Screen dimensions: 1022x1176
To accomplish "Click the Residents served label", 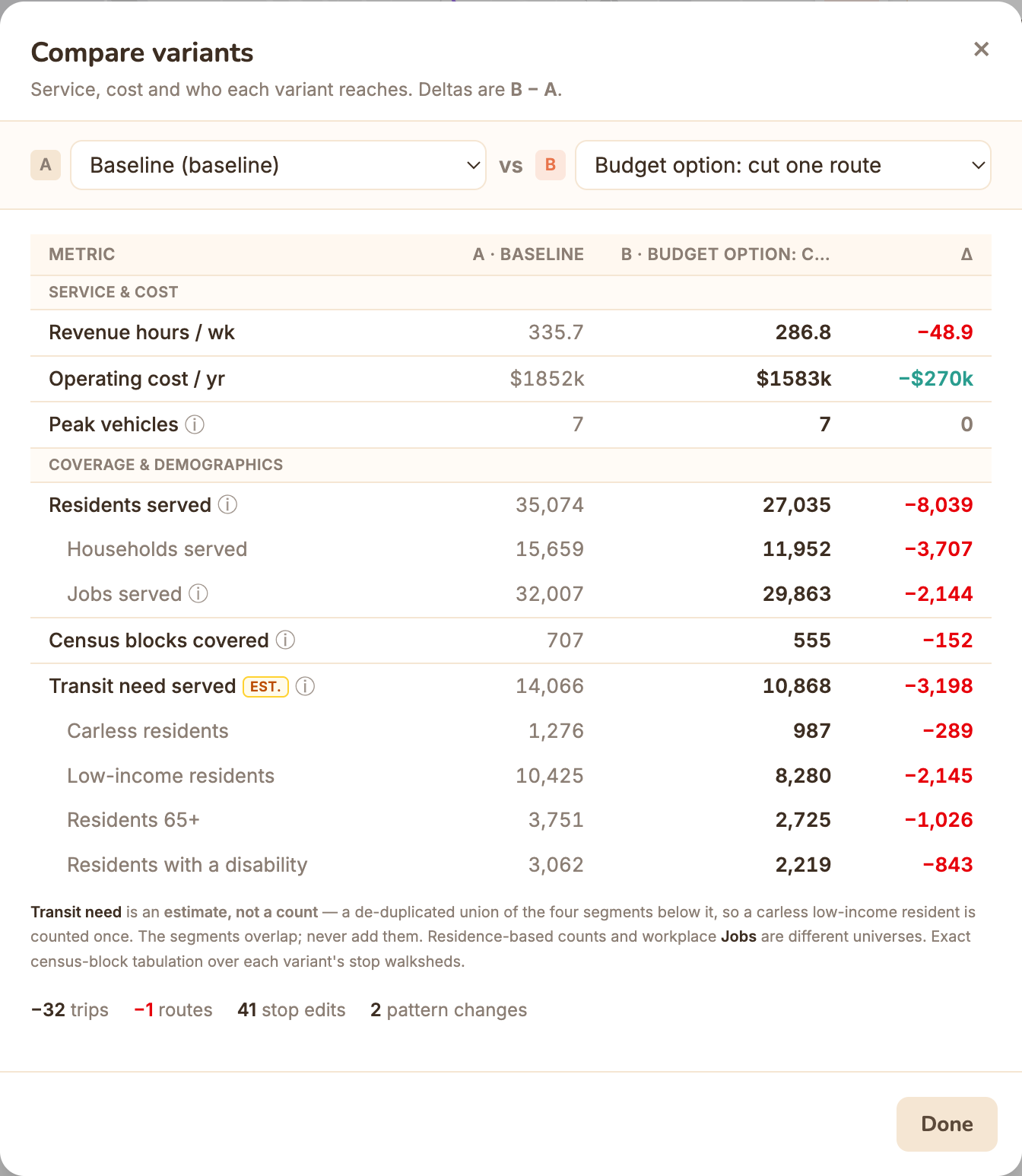I will tap(130, 505).
